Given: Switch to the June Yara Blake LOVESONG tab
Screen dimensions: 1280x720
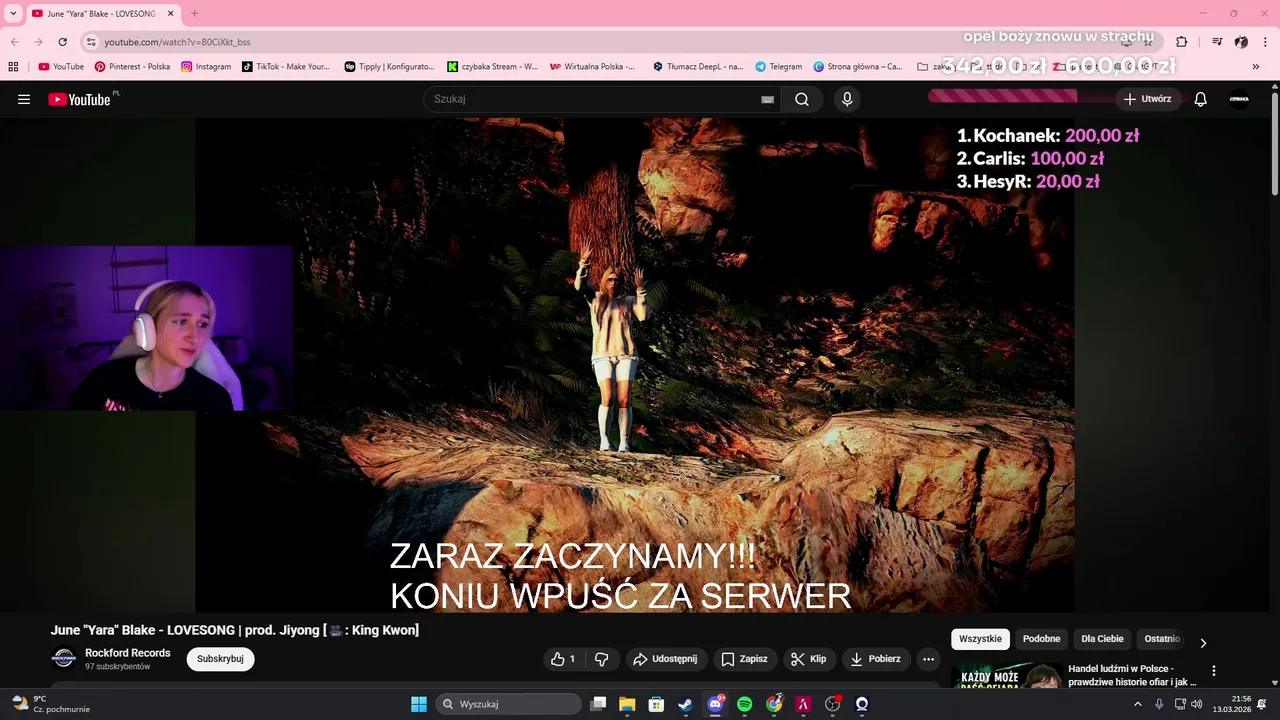Looking at the screenshot, I should [x=100, y=14].
